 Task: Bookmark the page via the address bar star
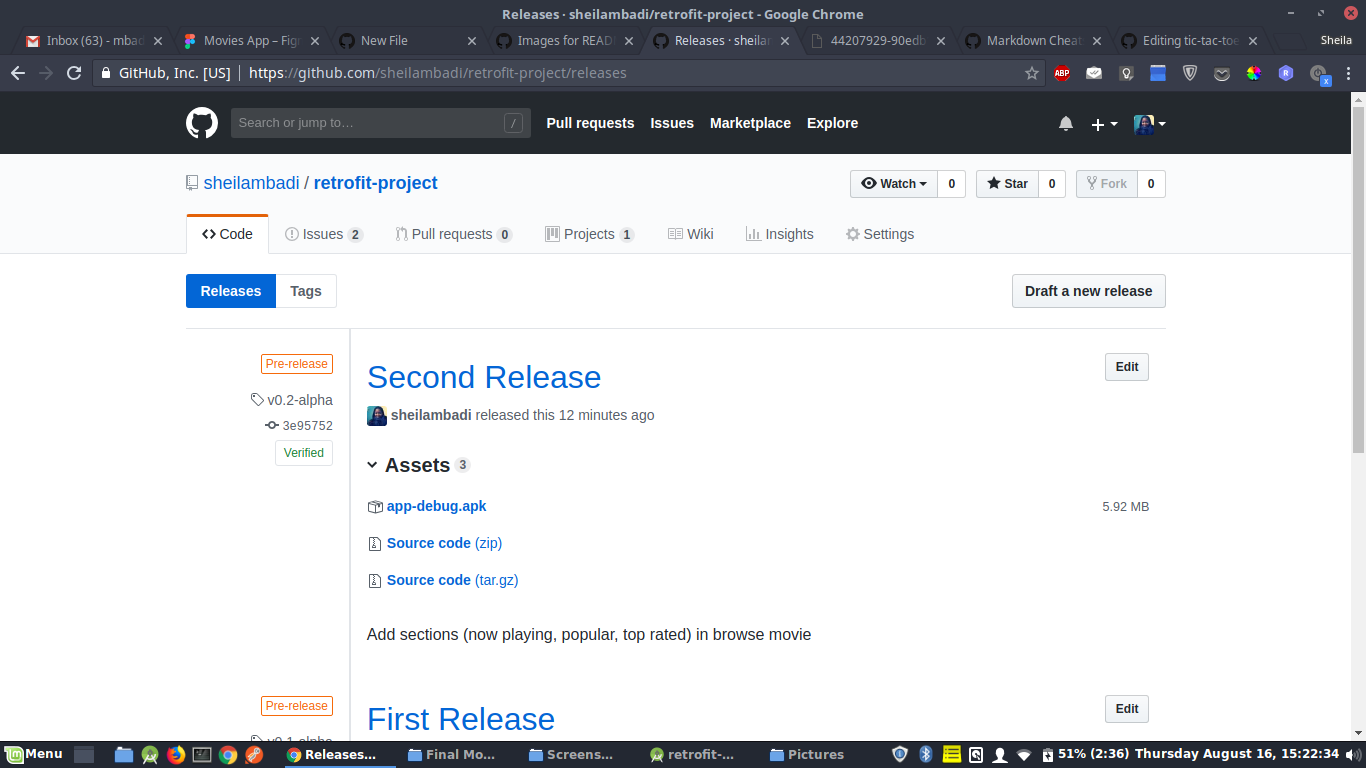(x=1031, y=73)
